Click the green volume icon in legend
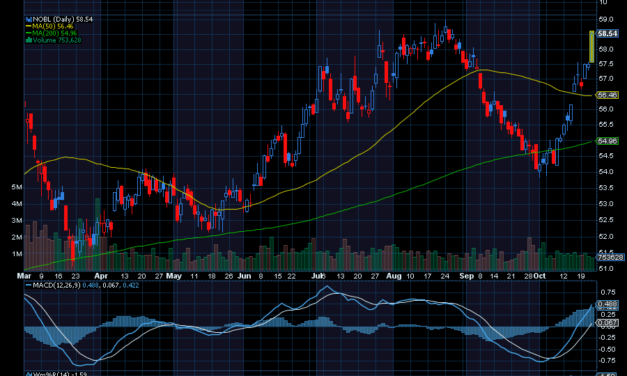The image size is (627, 376). (x=28, y=40)
